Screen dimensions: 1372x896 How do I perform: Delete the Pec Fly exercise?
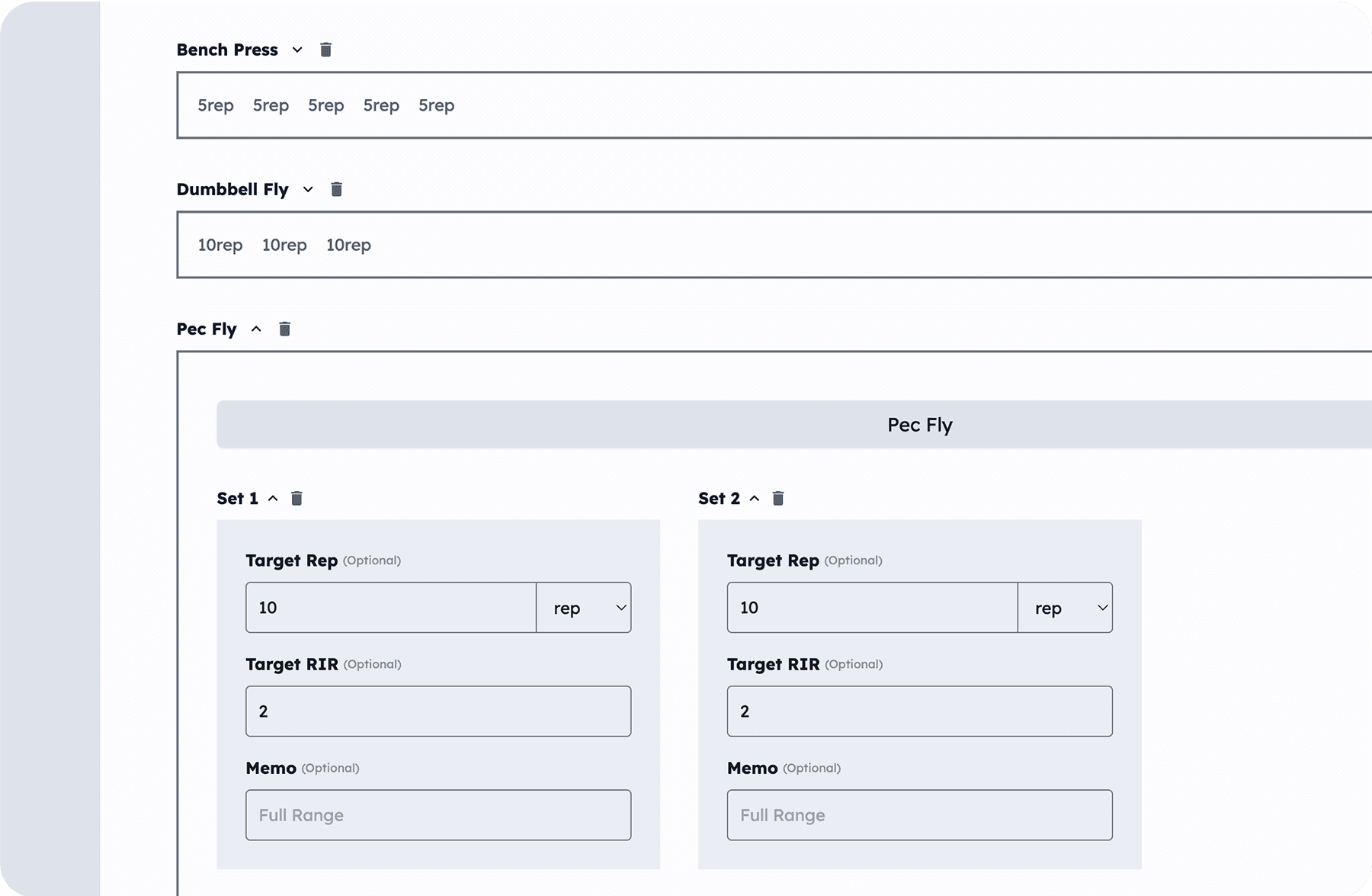[284, 329]
